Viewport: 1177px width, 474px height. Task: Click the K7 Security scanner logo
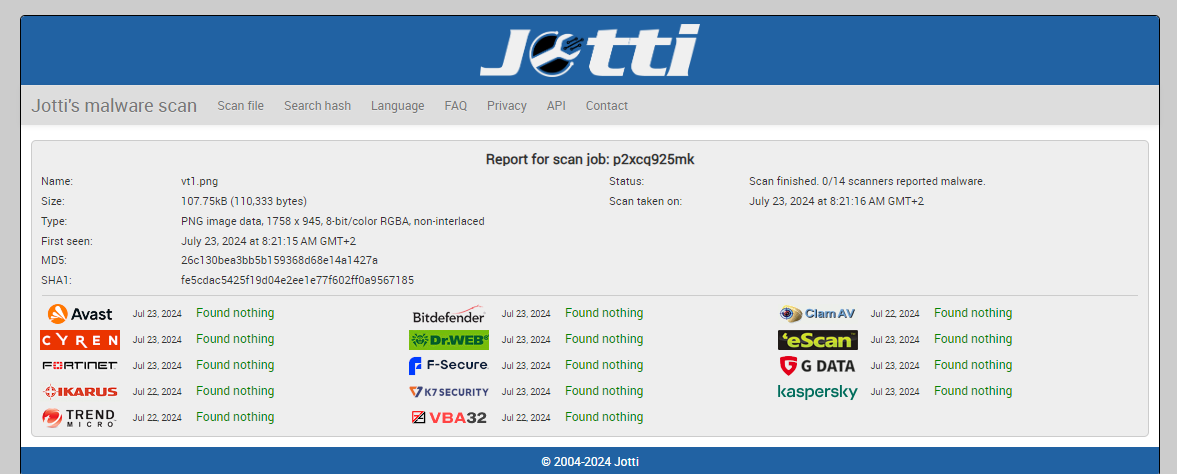pyautogui.click(x=449, y=391)
